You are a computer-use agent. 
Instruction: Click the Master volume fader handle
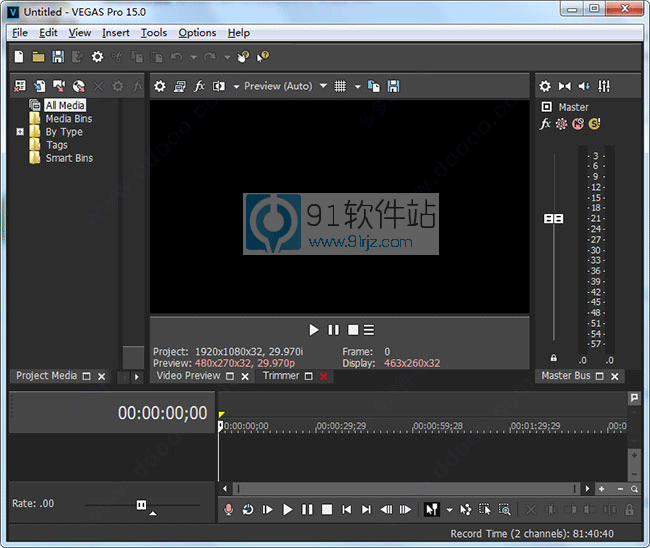pyautogui.click(x=553, y=218)
